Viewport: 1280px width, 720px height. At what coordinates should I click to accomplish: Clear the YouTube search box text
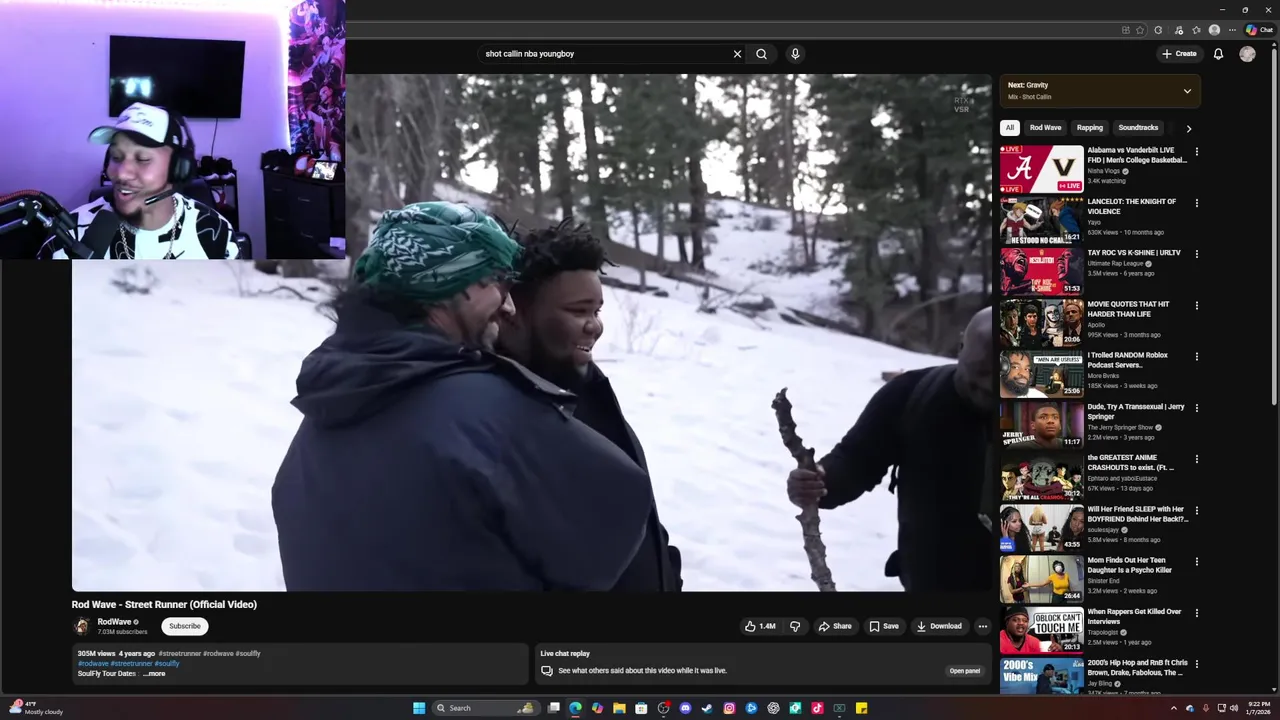[x=737, y=54]
